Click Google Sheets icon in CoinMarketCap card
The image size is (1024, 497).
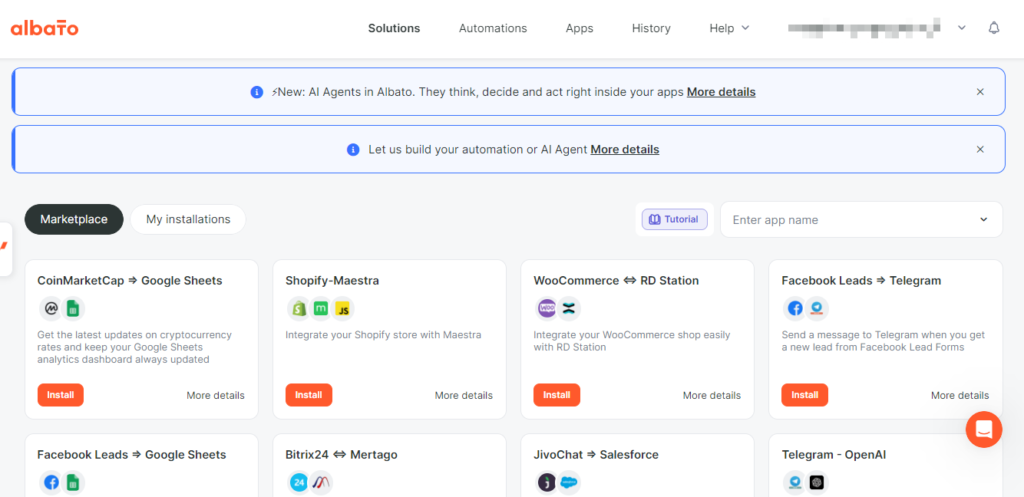click(73, 308)
